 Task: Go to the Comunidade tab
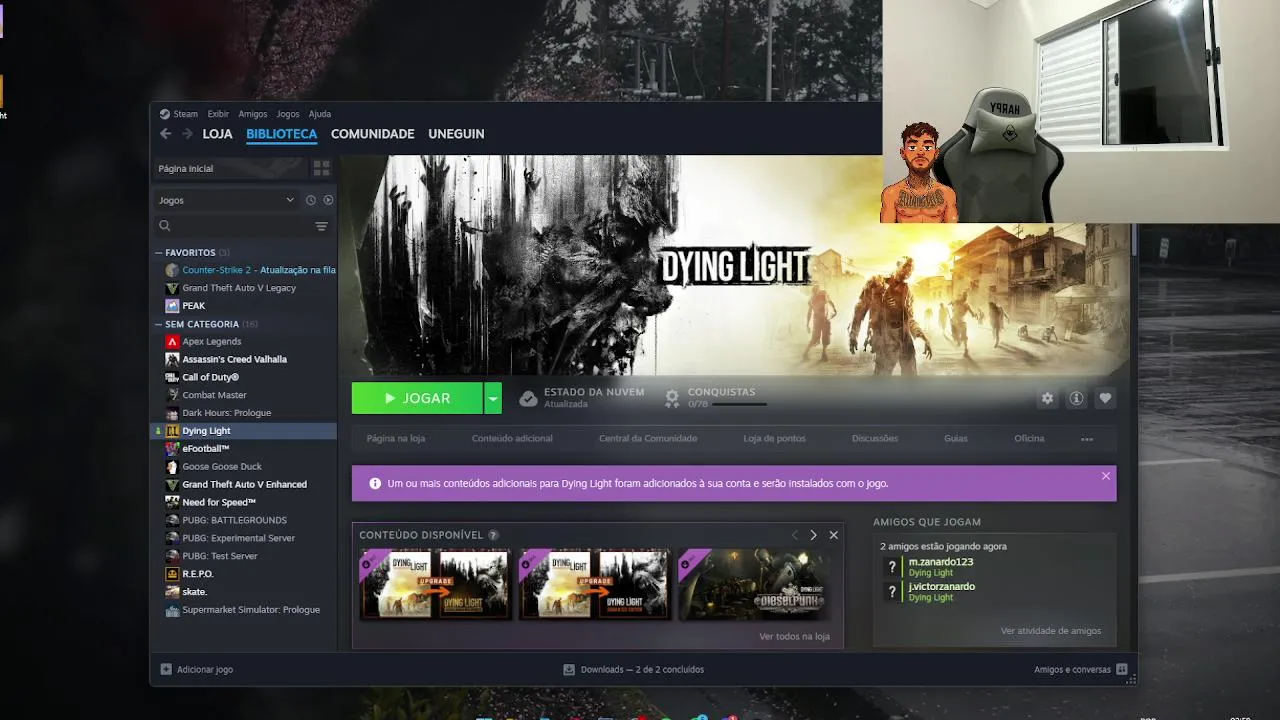point(372,134)
